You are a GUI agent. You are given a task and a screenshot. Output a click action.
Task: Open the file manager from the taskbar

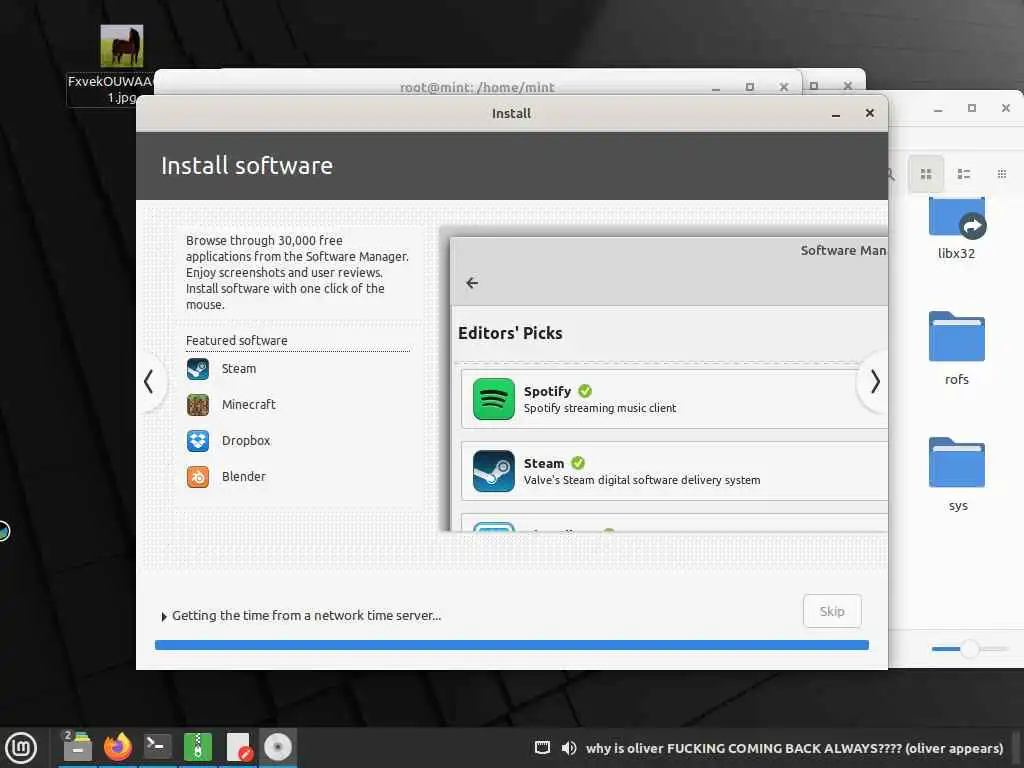(77, 747)
